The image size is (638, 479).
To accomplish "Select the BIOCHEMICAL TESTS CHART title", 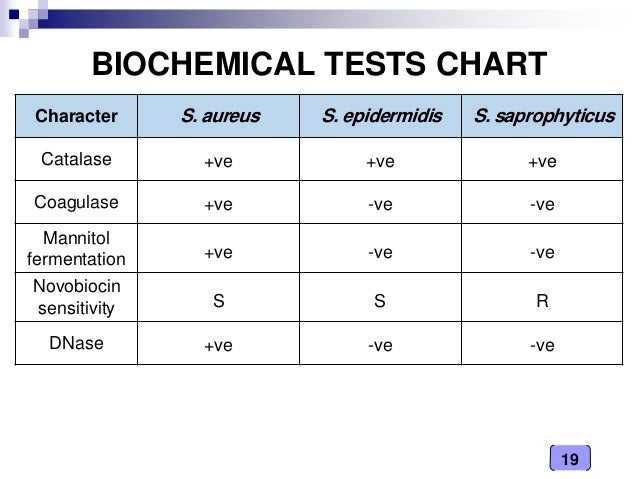I will [319, 64].
